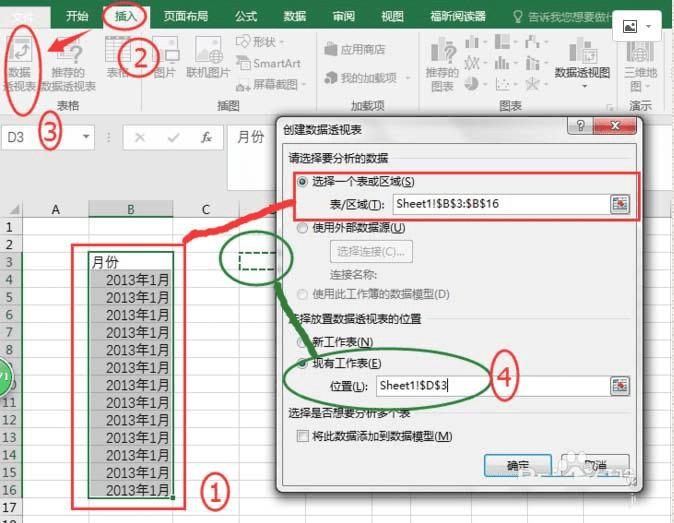Click the 表/区域 range input field

pyautogui.click(x=501, y=204)
